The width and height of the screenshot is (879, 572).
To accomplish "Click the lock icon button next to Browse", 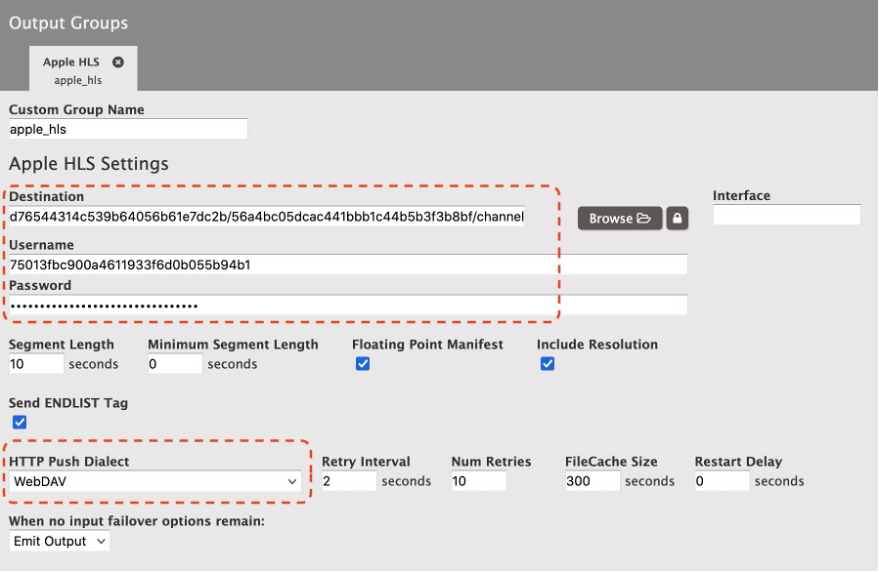I will (677, 218).
